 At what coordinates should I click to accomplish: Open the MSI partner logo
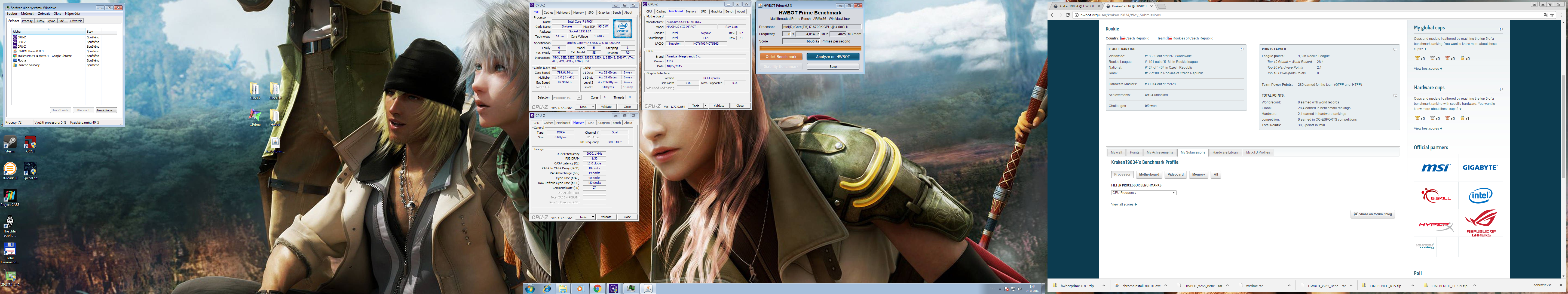click(1436, 167)
